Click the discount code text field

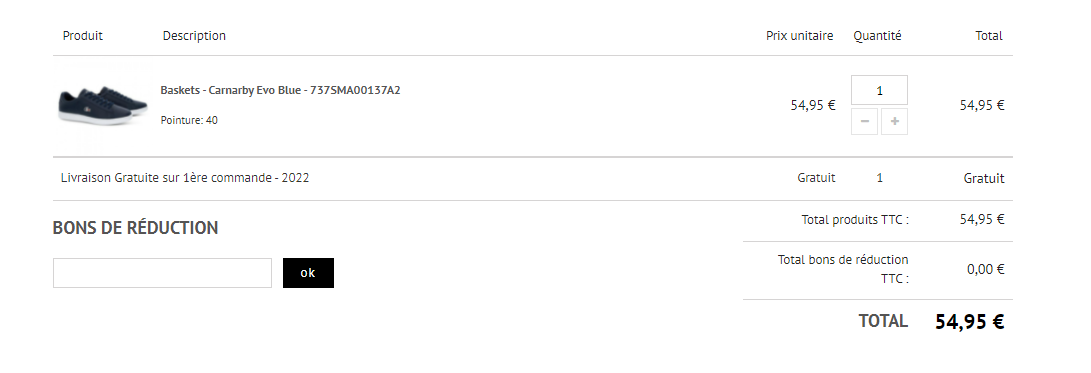tap(162, 273)
